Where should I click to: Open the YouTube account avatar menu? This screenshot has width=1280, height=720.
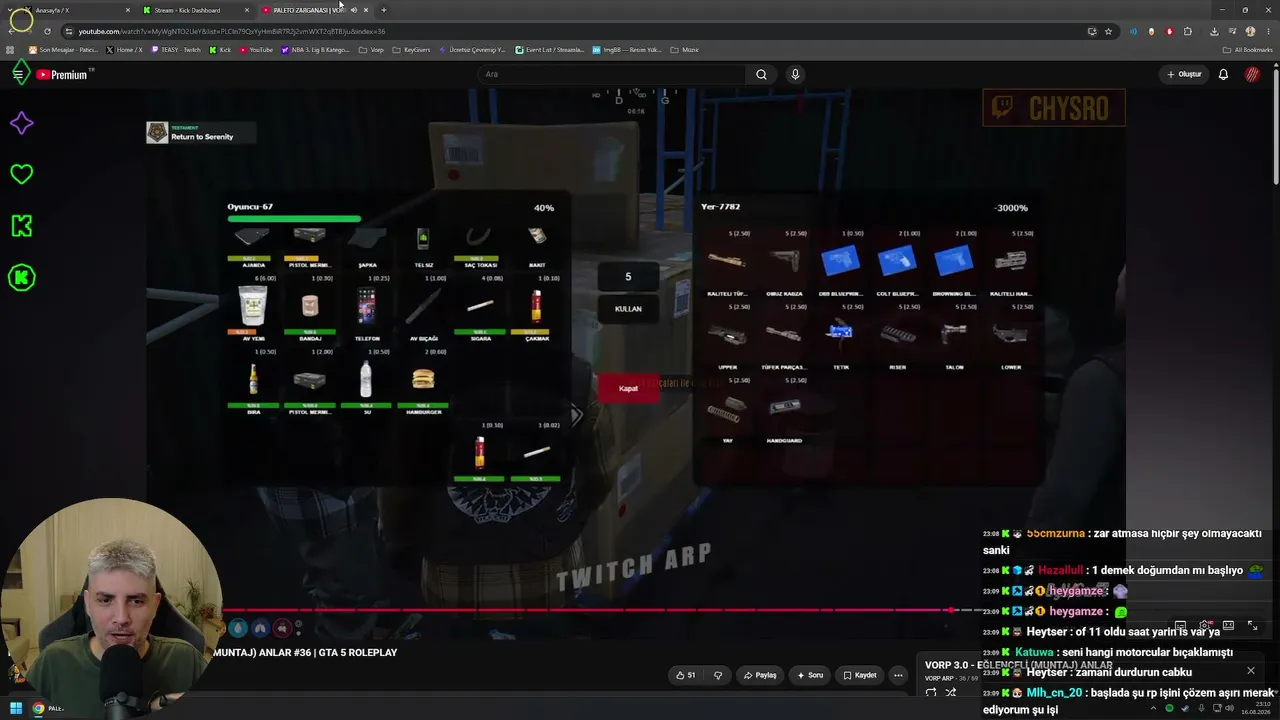[x=1252, y=74]
